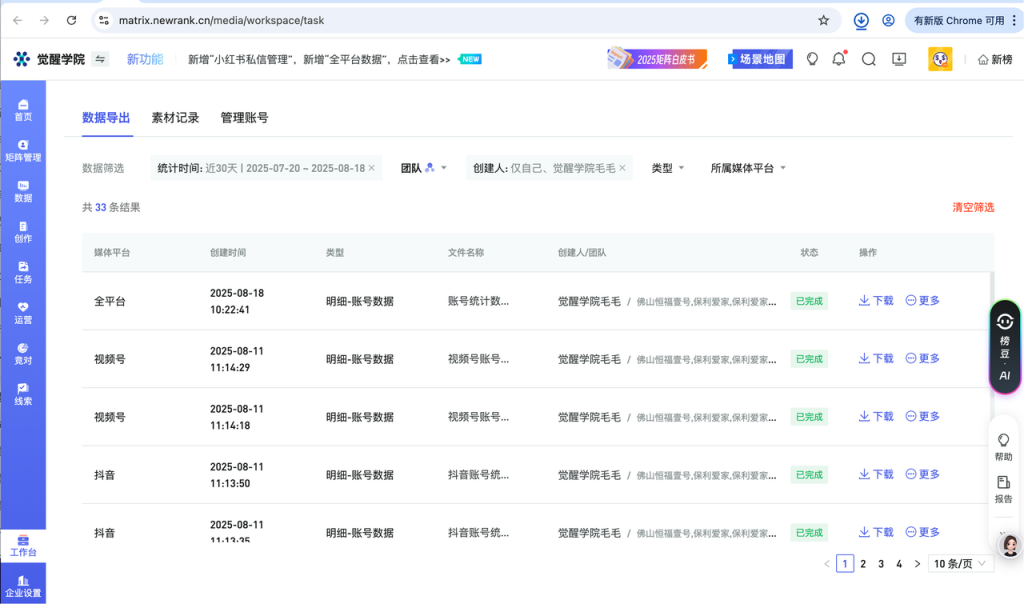Click the address bar URL
1024x604 pixels.
221,20
